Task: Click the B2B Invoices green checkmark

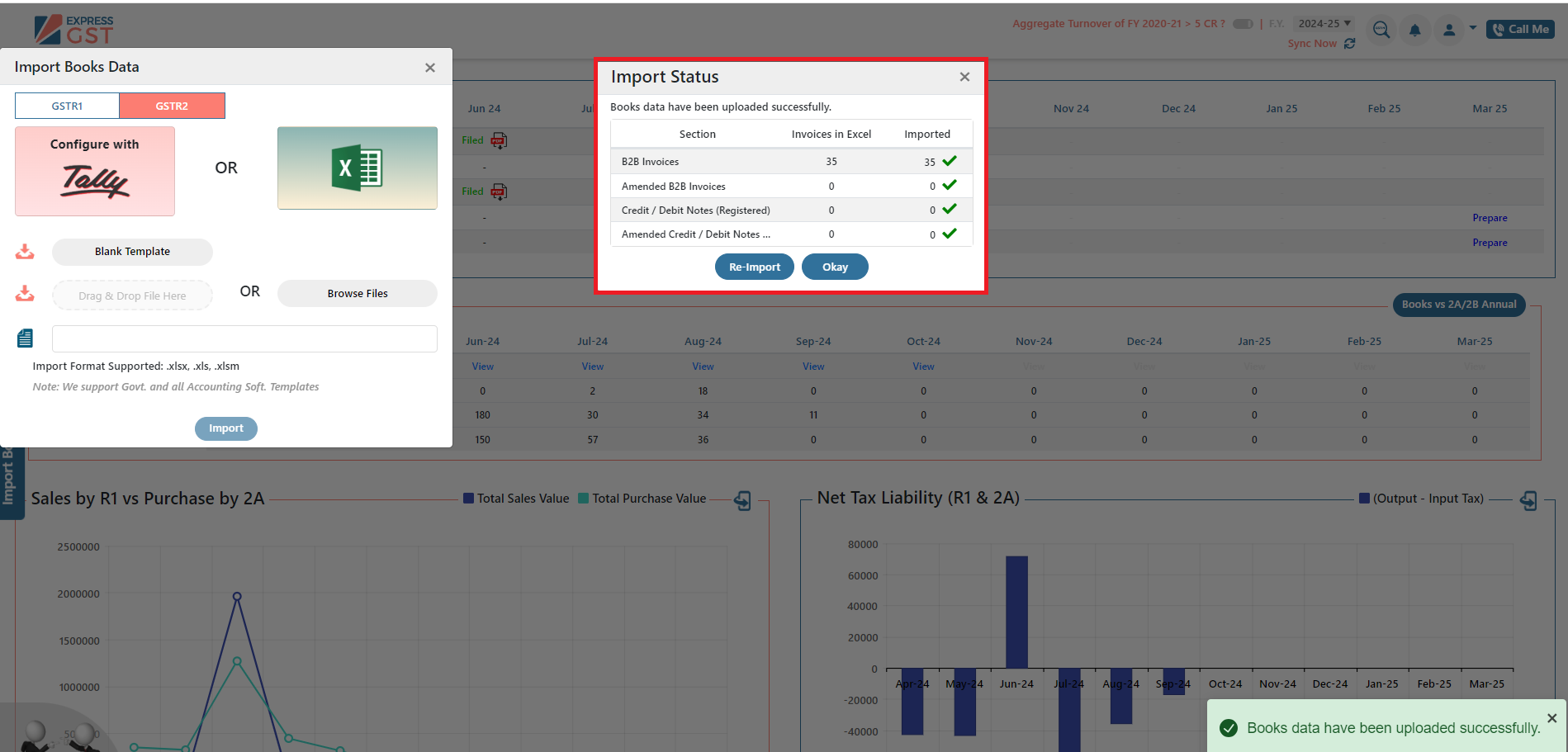Action: point(950,161)
